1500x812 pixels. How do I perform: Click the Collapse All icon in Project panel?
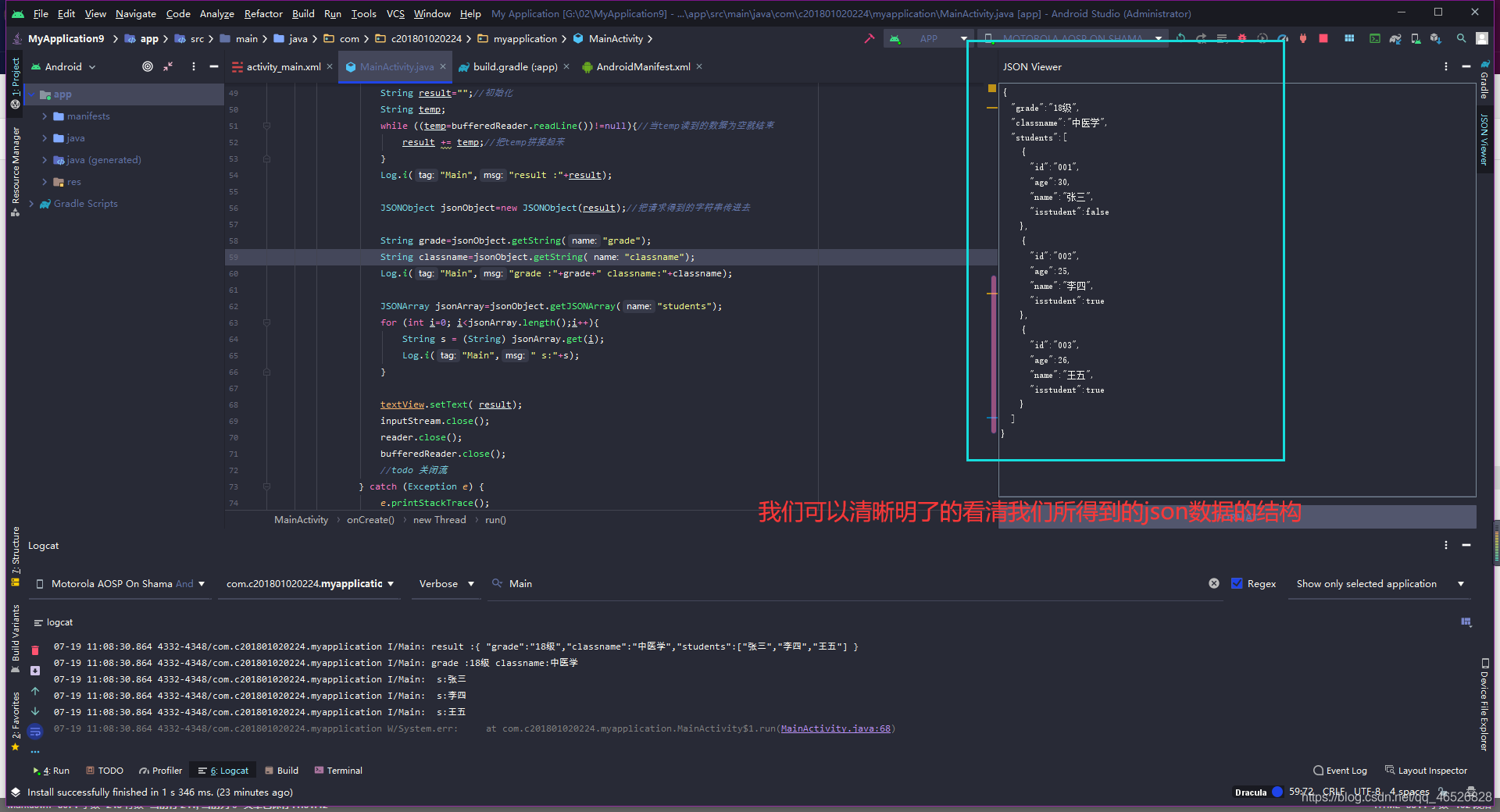click(x=168, y=66)
